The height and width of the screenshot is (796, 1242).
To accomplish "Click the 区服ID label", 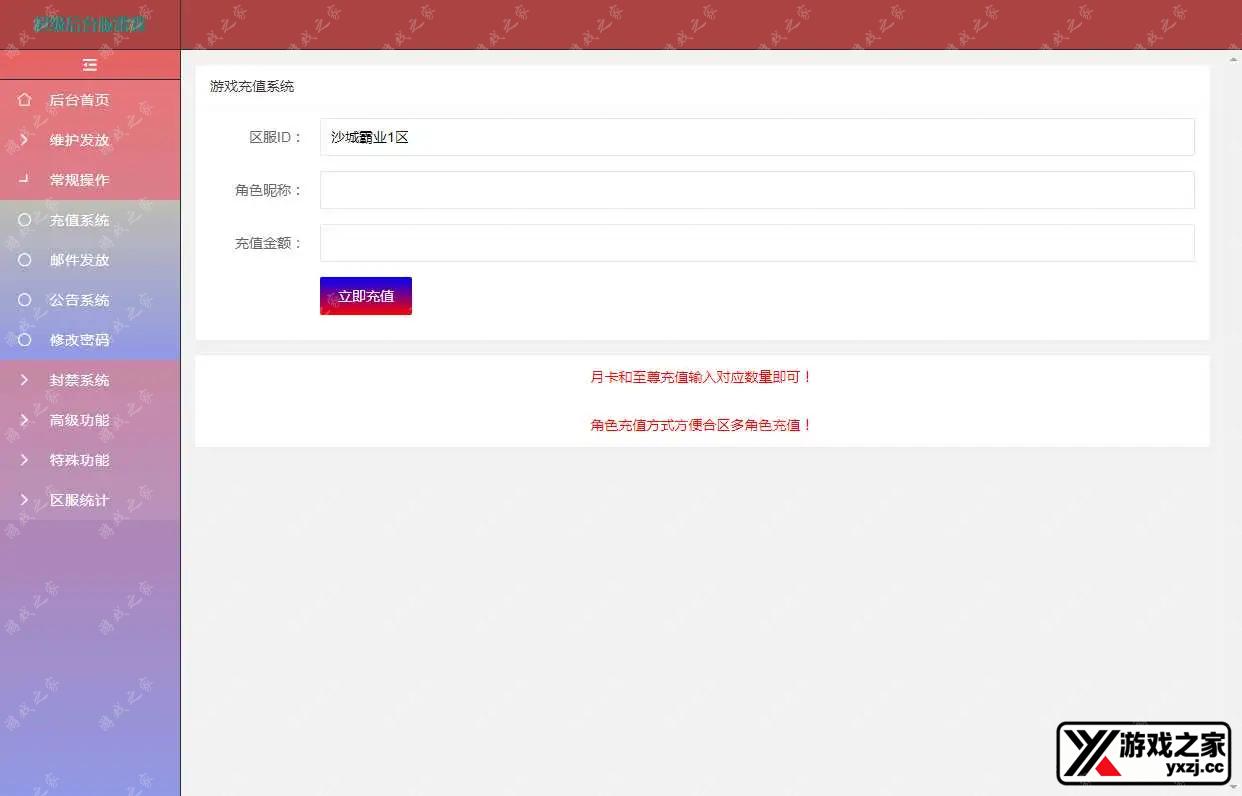I will pyautogui.click(x=275, y=138).
